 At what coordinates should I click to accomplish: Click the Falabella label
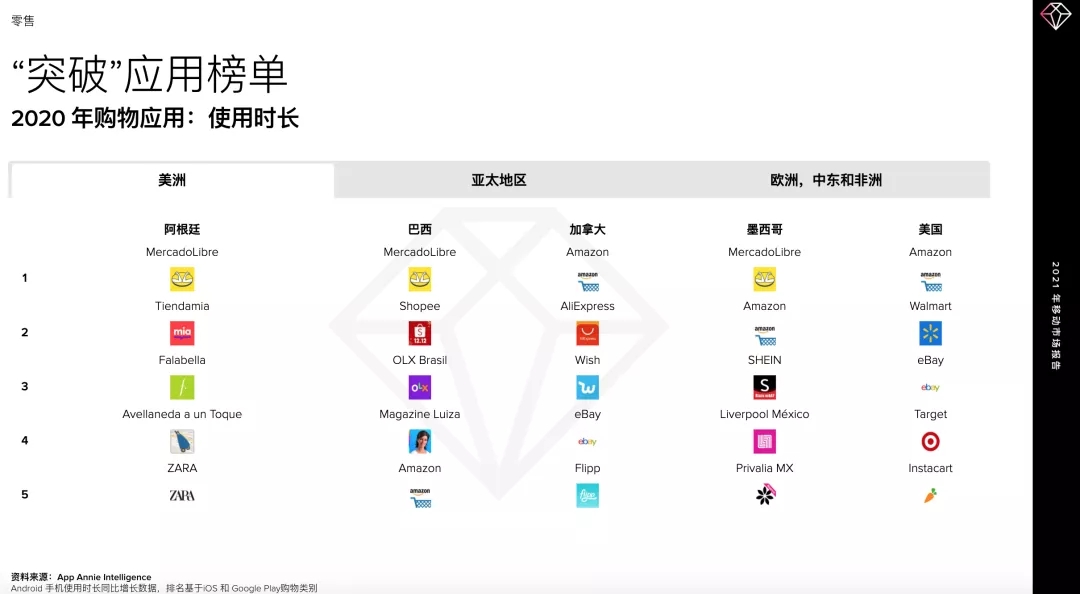click(x=182, y=360)
